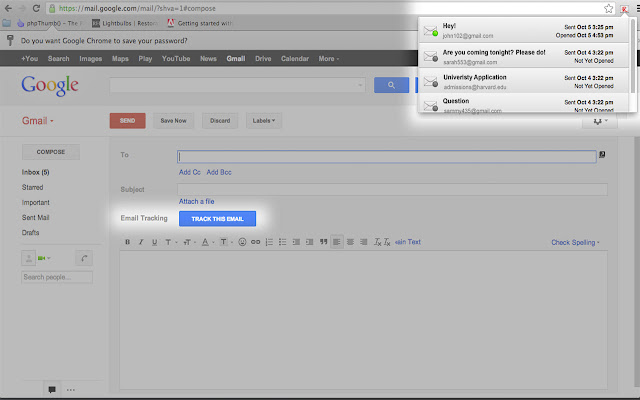Screen dimensions: 640x400
Task: Toggle italic formatting in compose toolbar
Action: (x=141, y=242)
